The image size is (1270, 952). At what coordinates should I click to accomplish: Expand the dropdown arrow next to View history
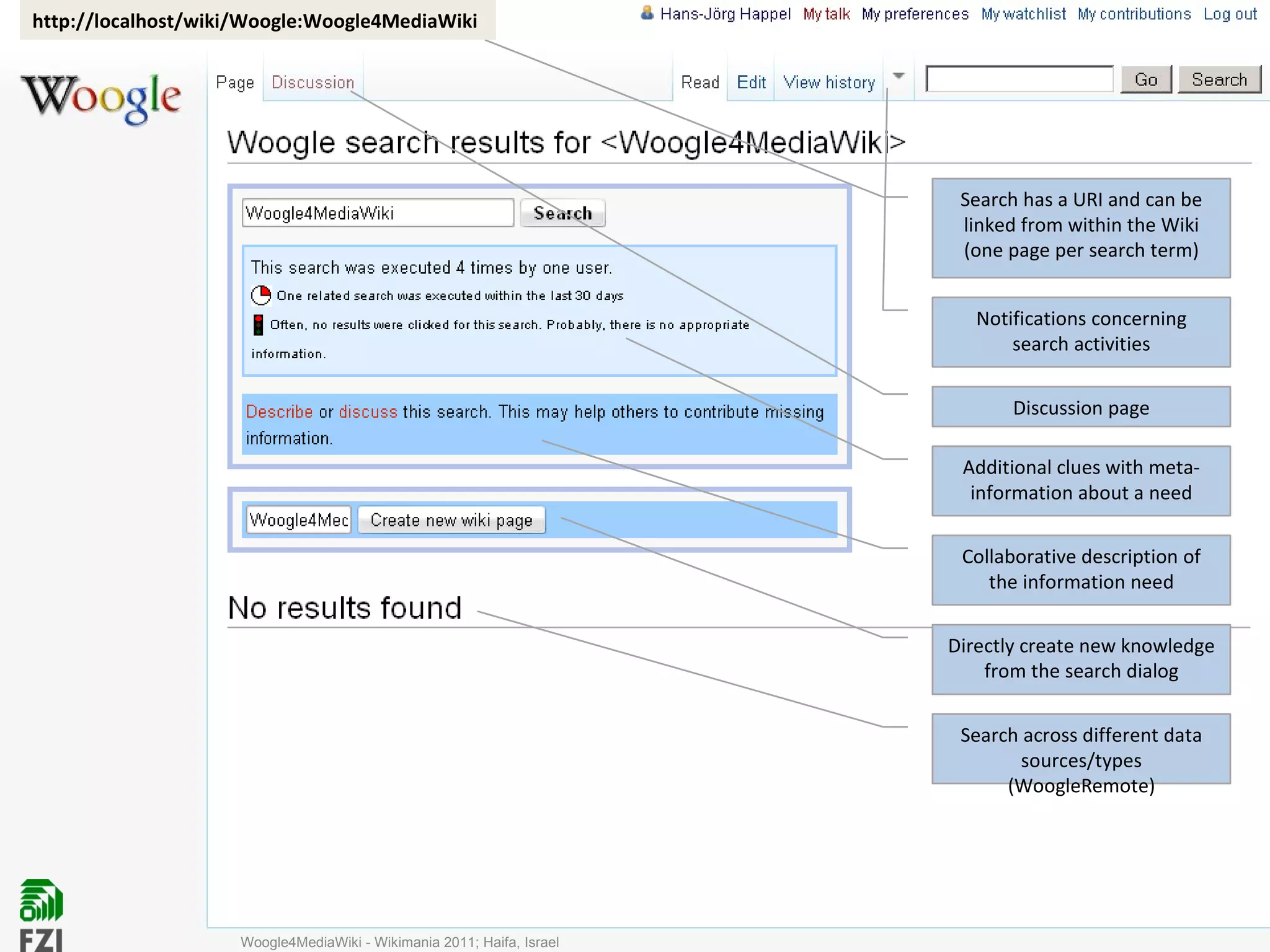[899, 77]
